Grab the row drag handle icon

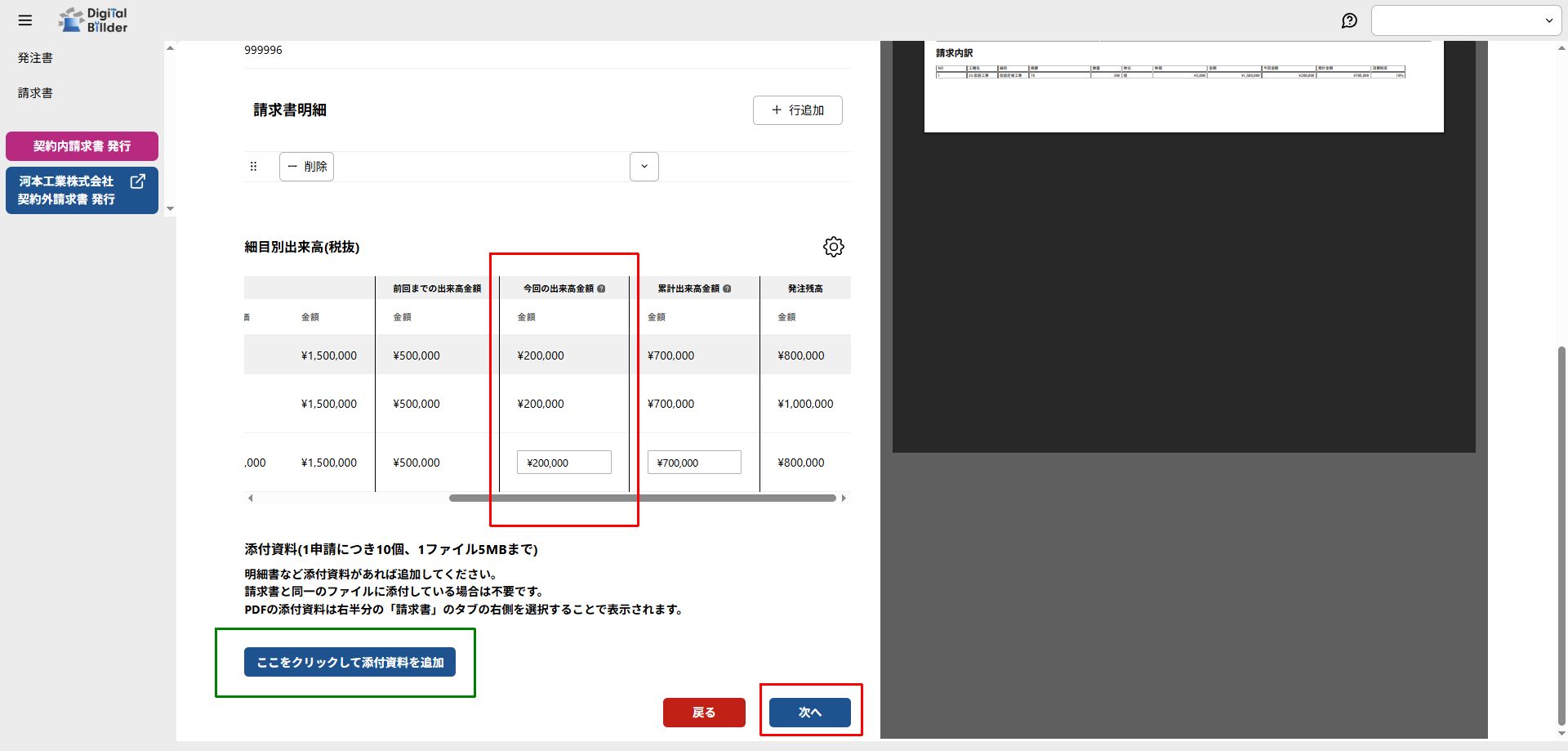253,167
